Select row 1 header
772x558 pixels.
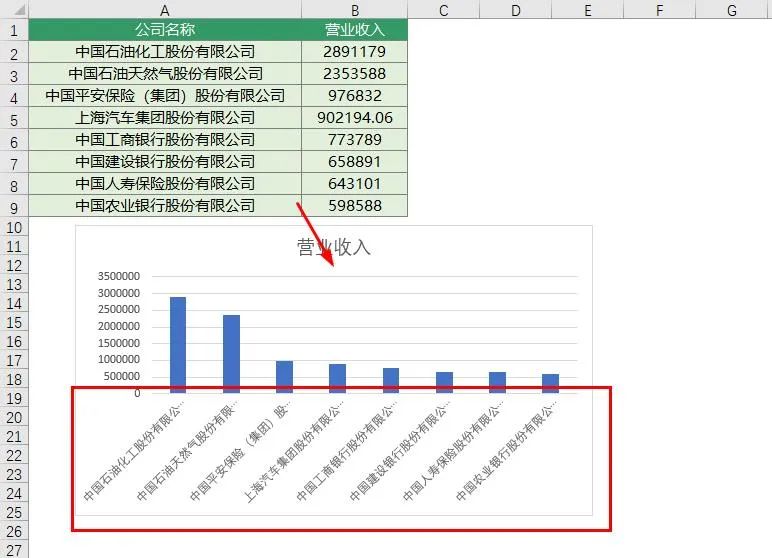pos(14,31)
